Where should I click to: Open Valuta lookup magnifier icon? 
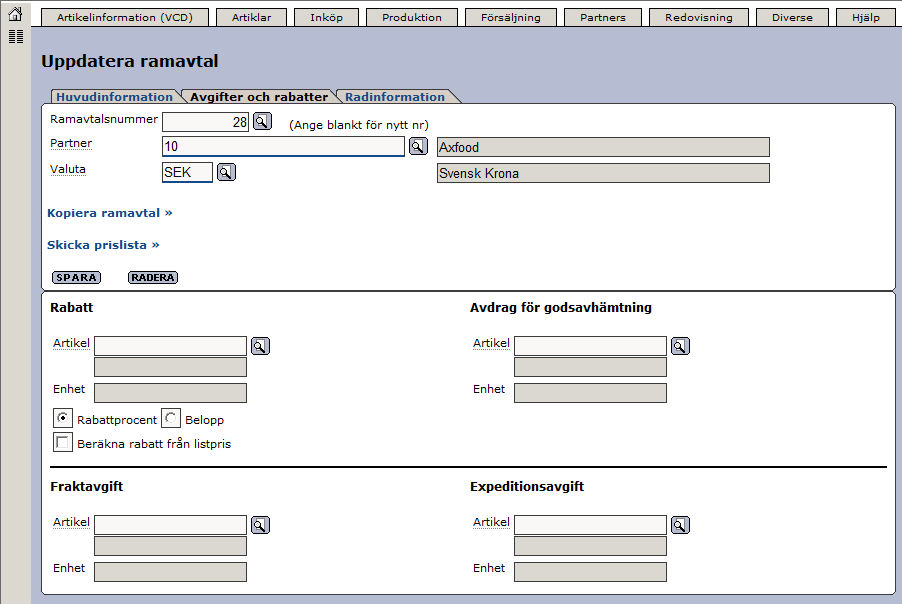226,172
